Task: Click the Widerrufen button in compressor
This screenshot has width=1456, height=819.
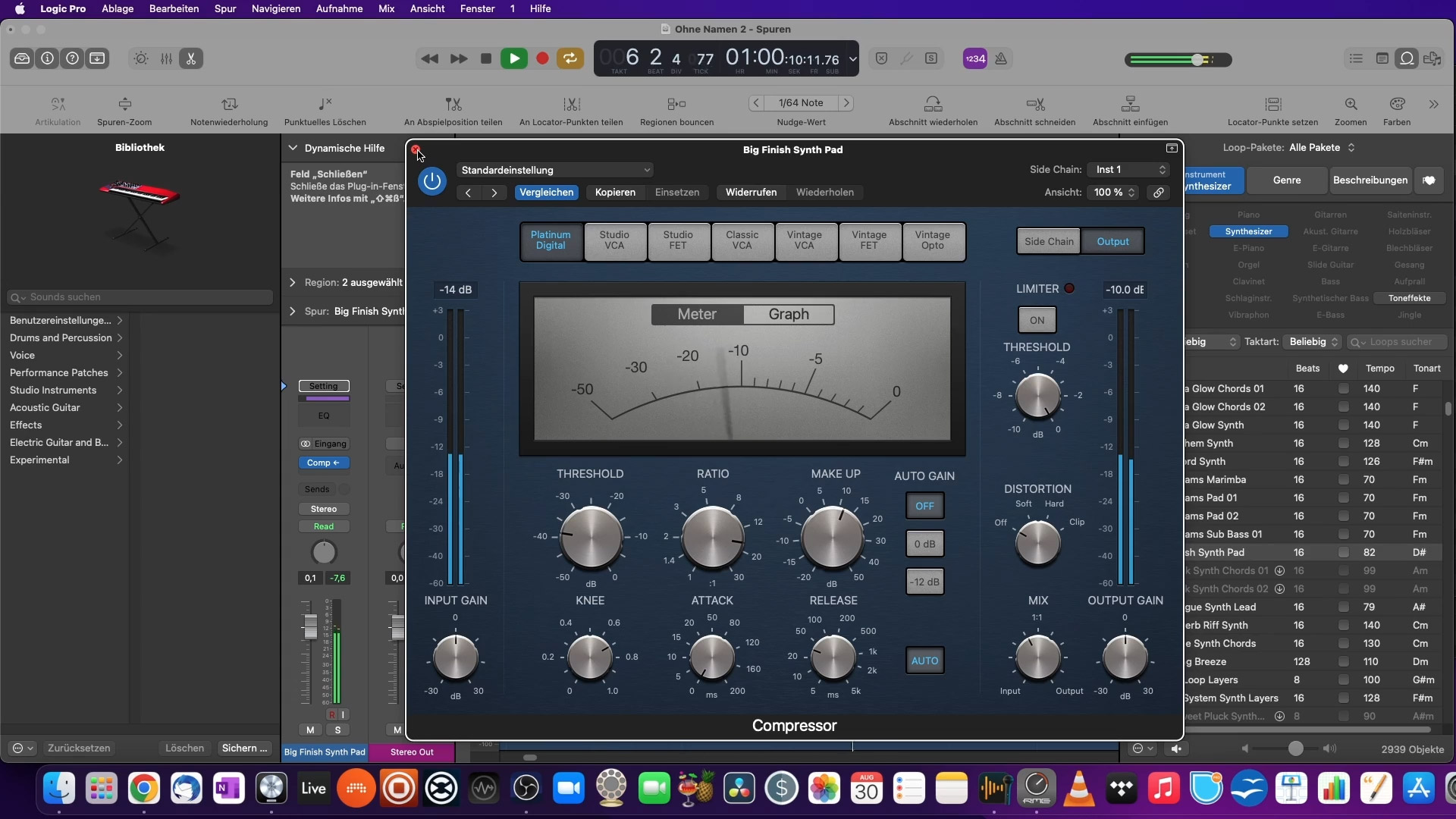Action: (750, 192)
